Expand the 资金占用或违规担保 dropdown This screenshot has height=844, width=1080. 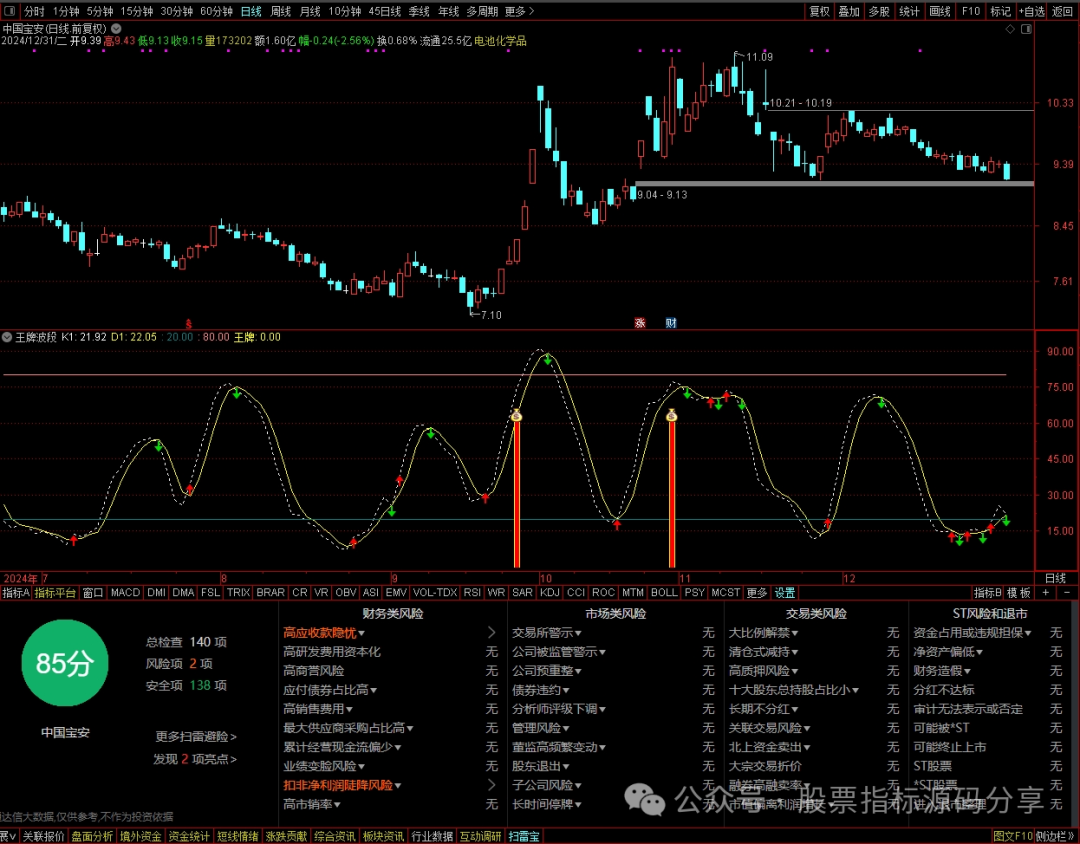pyautogui.click(x=1028, y=633)
